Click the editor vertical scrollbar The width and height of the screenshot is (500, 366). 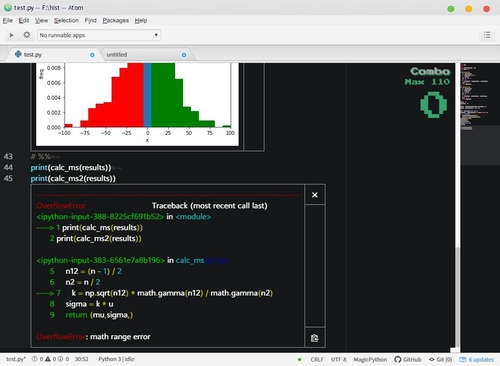click(458, 207)
